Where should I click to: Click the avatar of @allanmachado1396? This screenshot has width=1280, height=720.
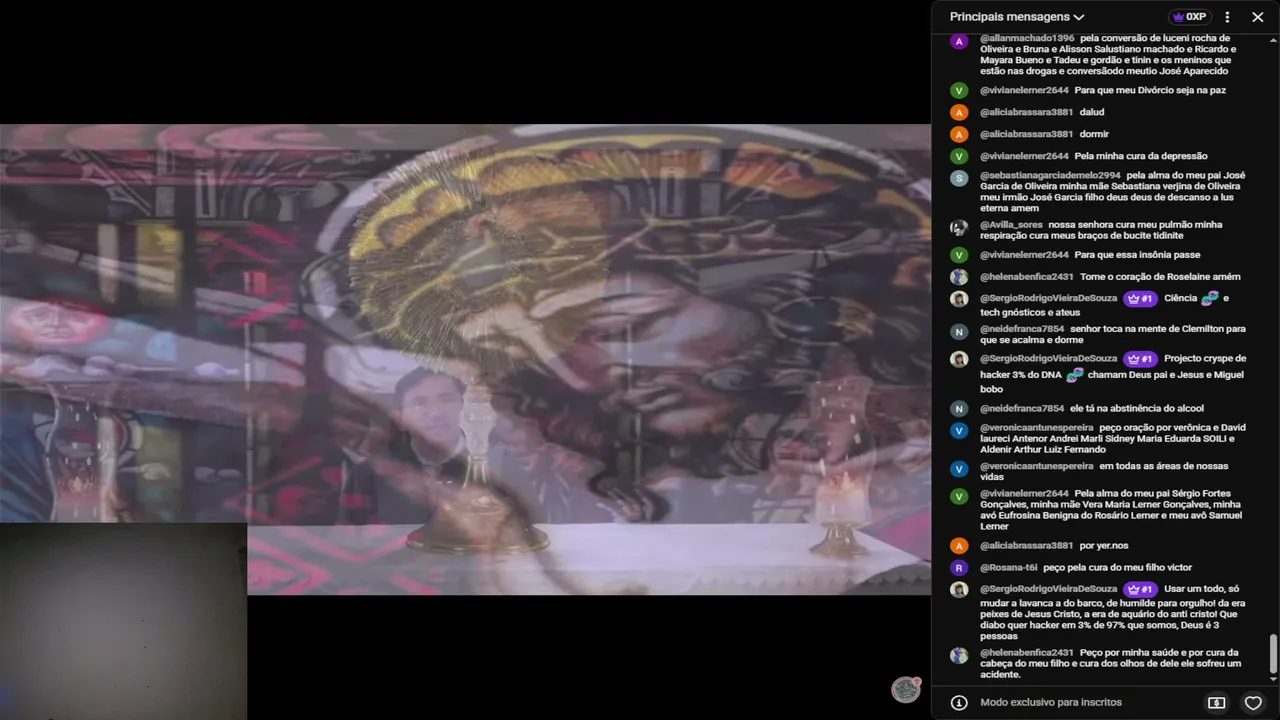(x=959, y=42)
